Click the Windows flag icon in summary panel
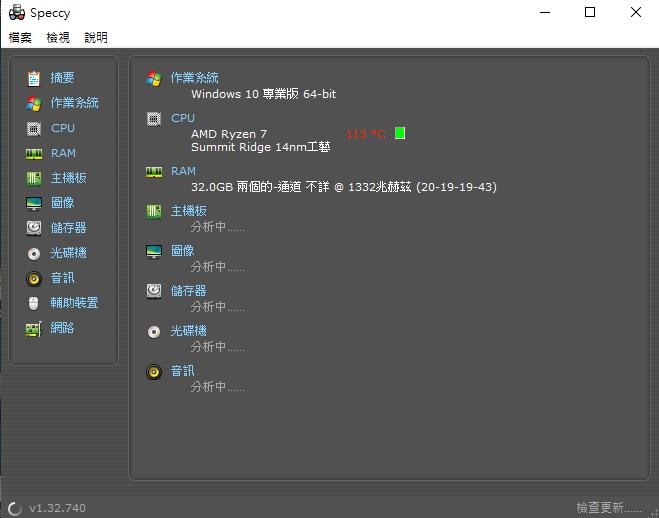The image size is (659, 518). coord(154,79)
